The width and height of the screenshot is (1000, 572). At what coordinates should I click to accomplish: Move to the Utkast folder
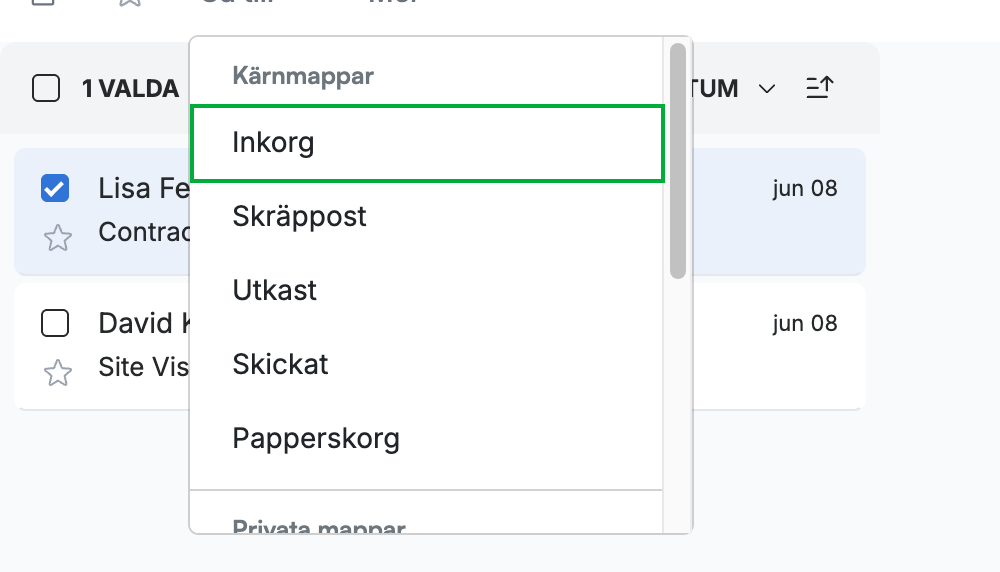427,291
